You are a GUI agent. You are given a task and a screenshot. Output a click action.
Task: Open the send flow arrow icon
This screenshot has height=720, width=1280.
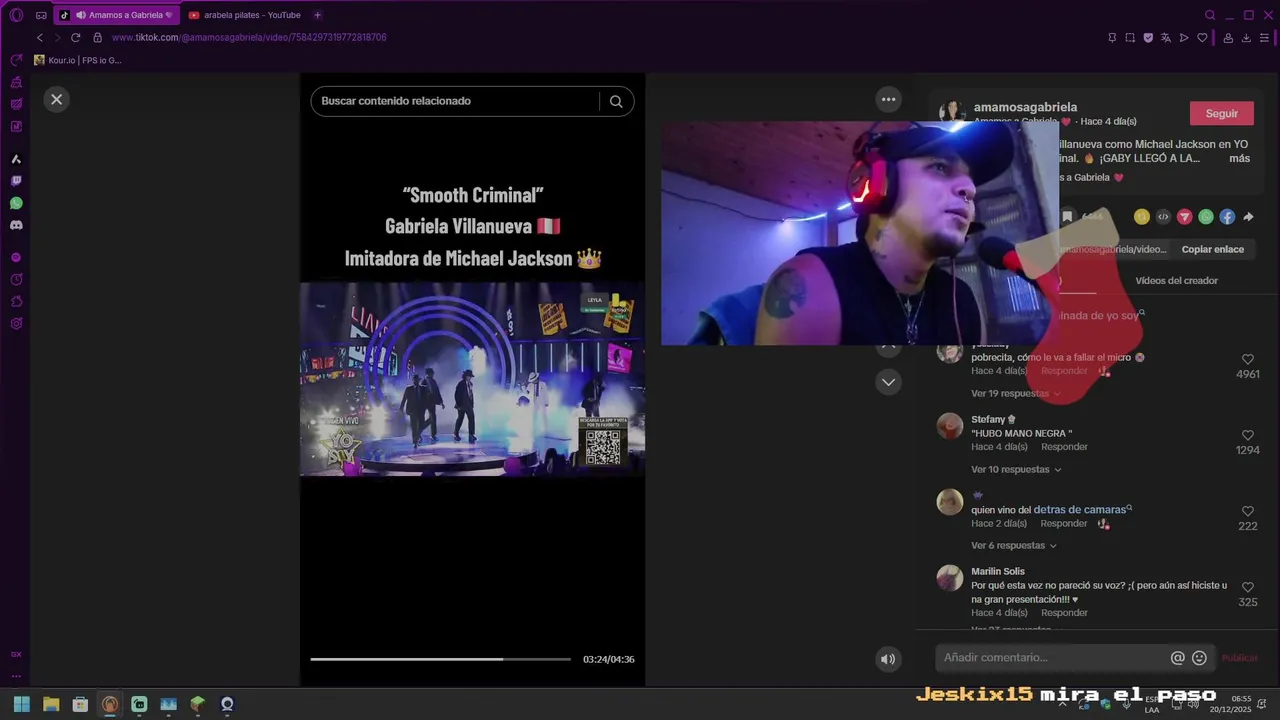pos(1184,38)
